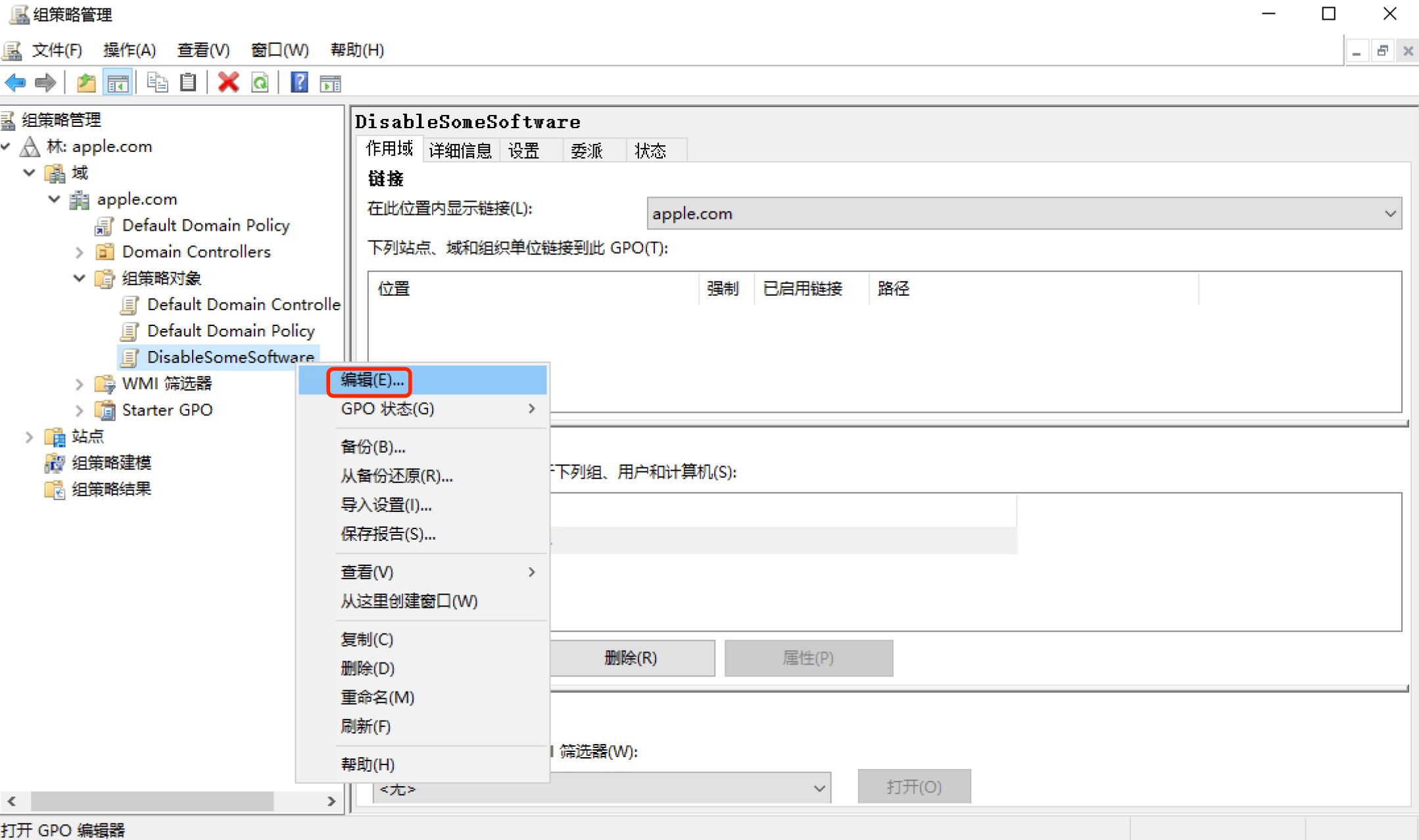Click the 删除(R) button
Image resolution: width=1419 pixels, height=840 pixels.
point(630,658)
